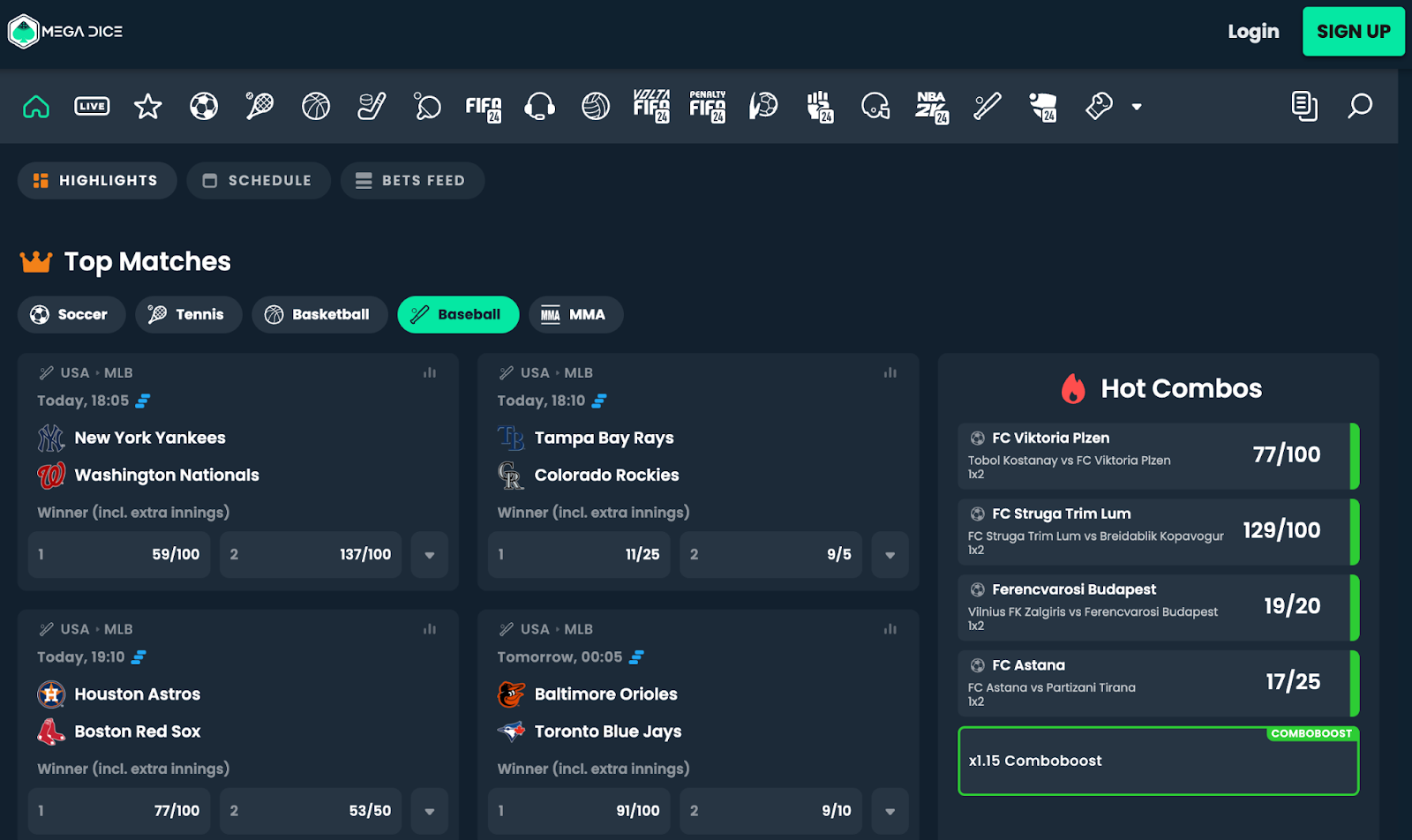Expand more markets for Rays vs Rockies
This screenshot has height=840, width=1412.
pyautogui.click(x=890, y=555)
